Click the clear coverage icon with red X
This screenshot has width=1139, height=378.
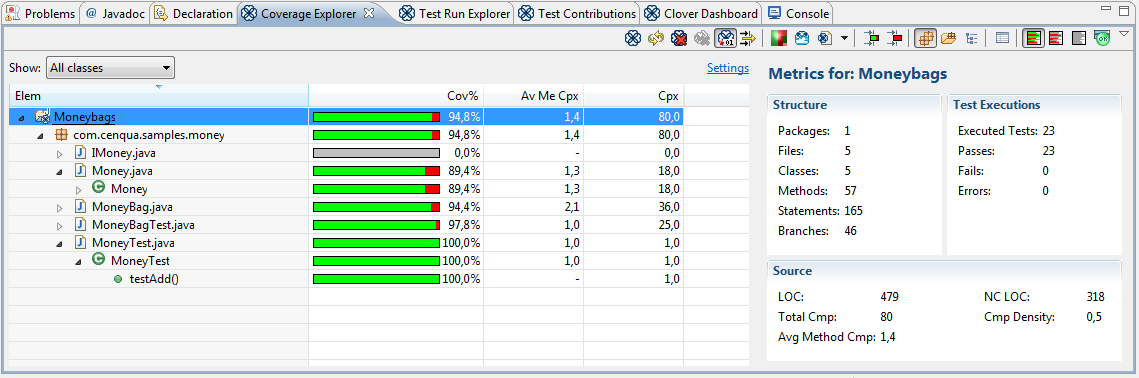pos(679,39)
